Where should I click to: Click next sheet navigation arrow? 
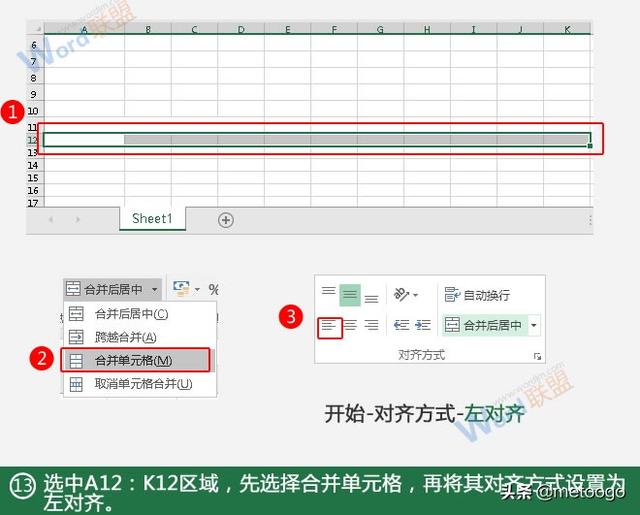(78, 220)
